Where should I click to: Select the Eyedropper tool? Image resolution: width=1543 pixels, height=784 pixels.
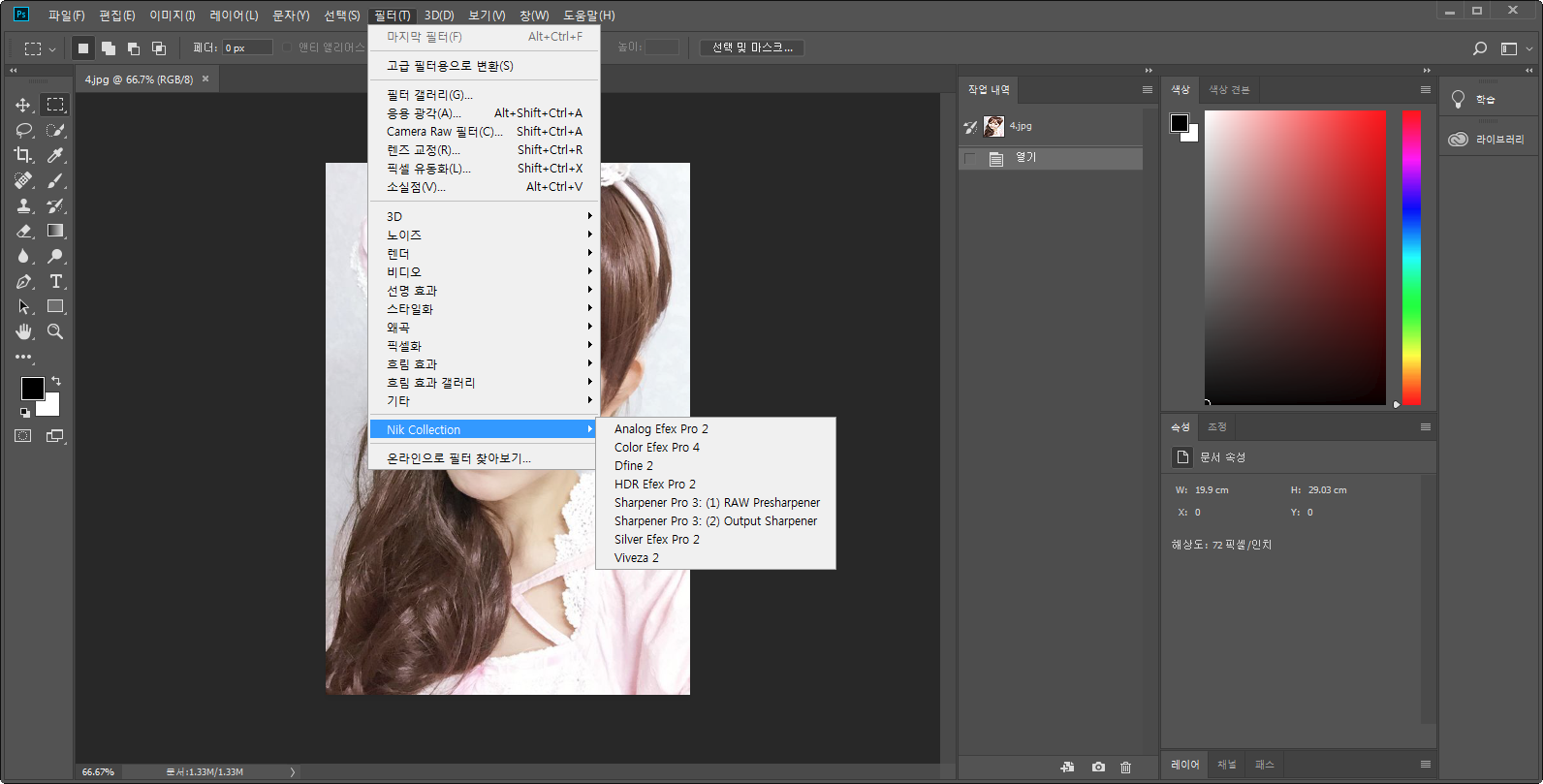(55, 155)
